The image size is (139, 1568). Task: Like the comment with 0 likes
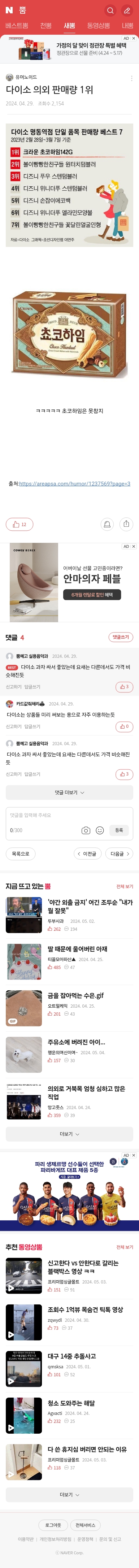click(x=124, y=726)
